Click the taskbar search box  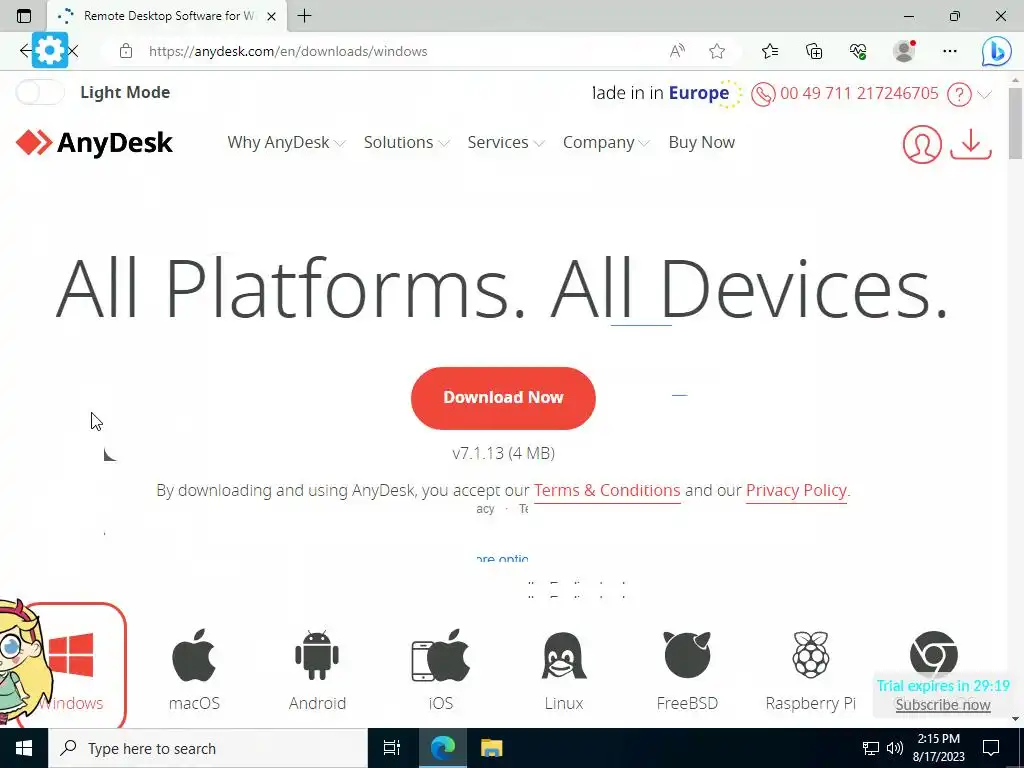(x=208, y=748)
